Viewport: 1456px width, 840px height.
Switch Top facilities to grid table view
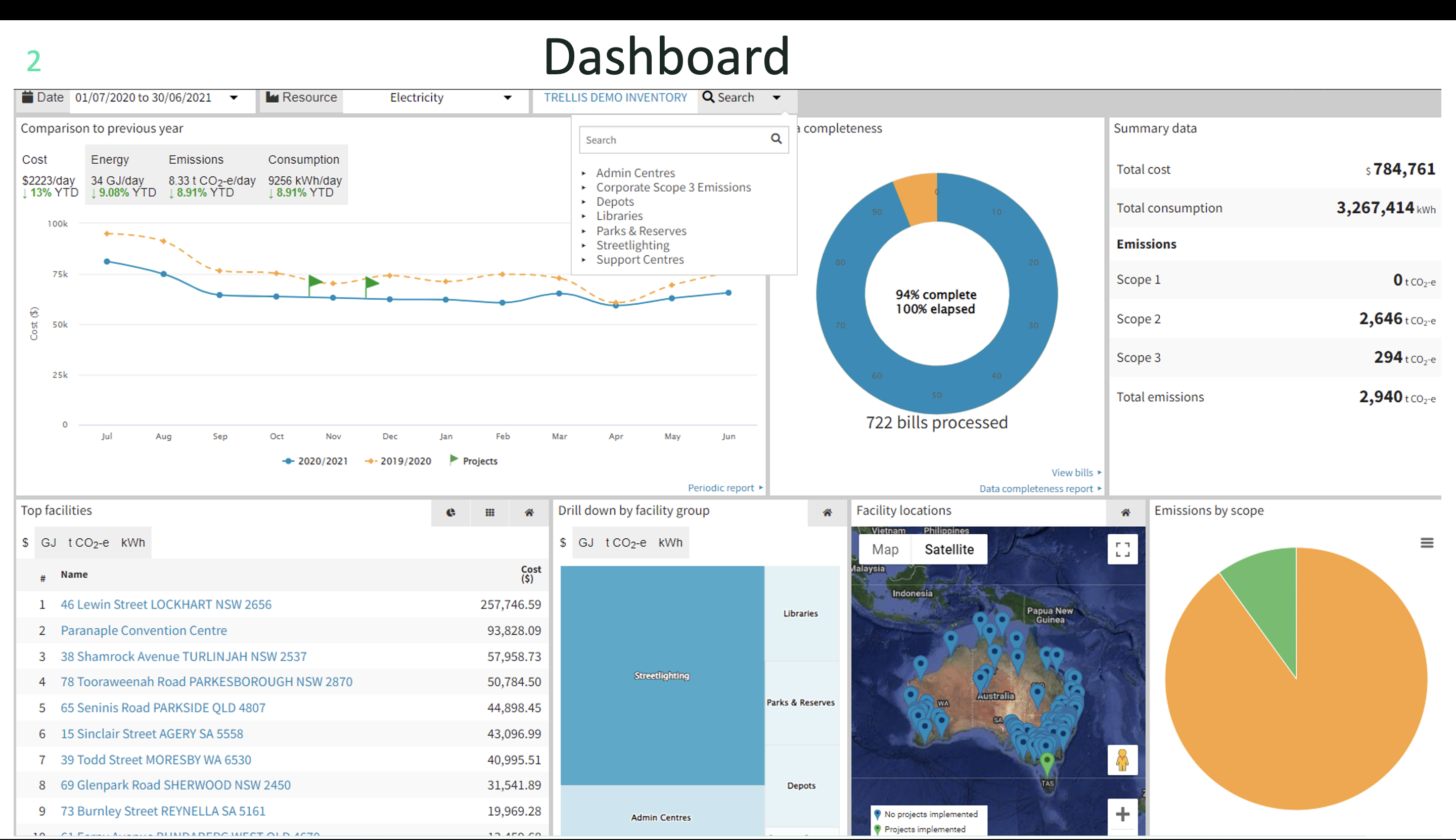coord(489,513)
